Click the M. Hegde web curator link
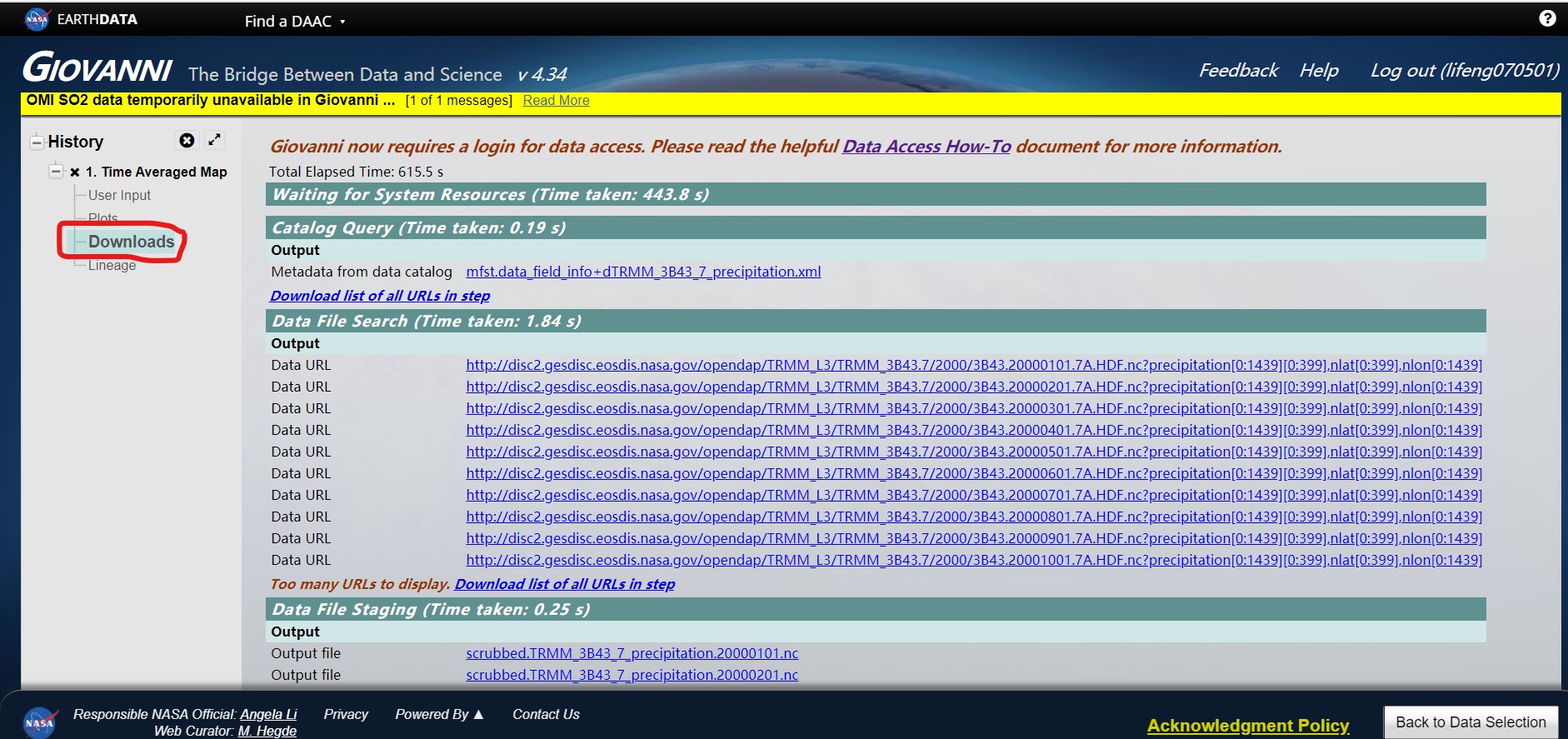 267,731
